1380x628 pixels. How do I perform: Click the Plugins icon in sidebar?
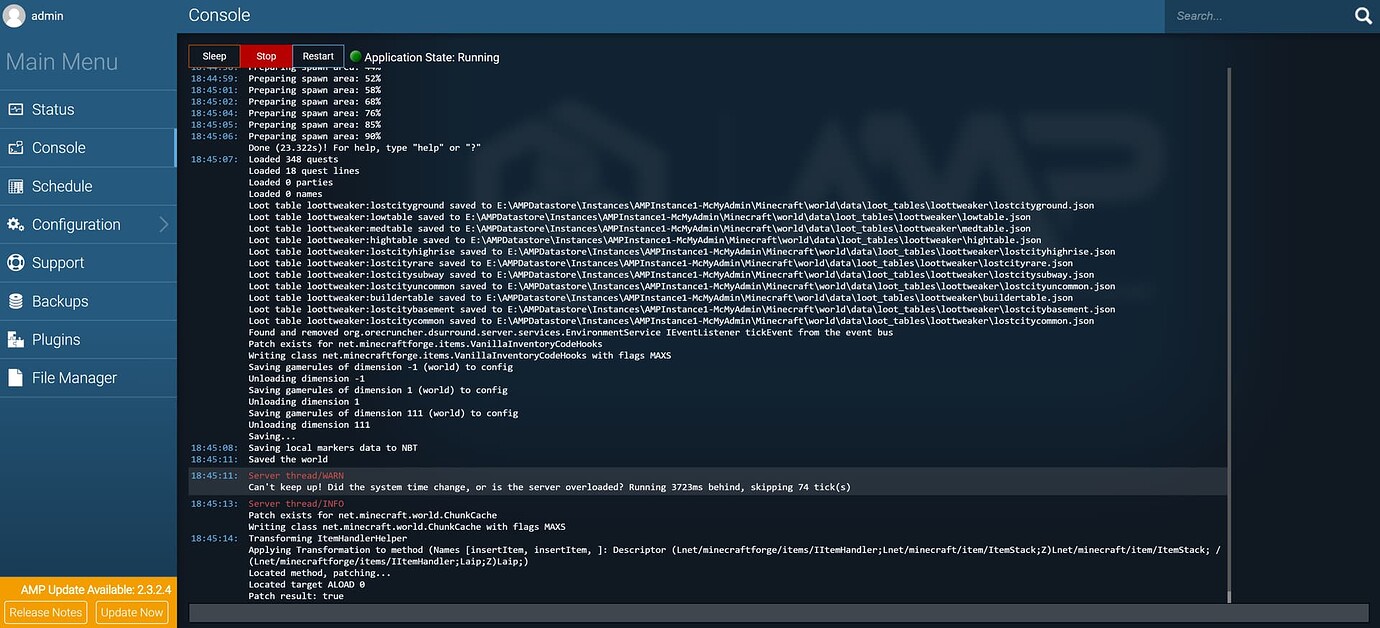tap(15, 340)
